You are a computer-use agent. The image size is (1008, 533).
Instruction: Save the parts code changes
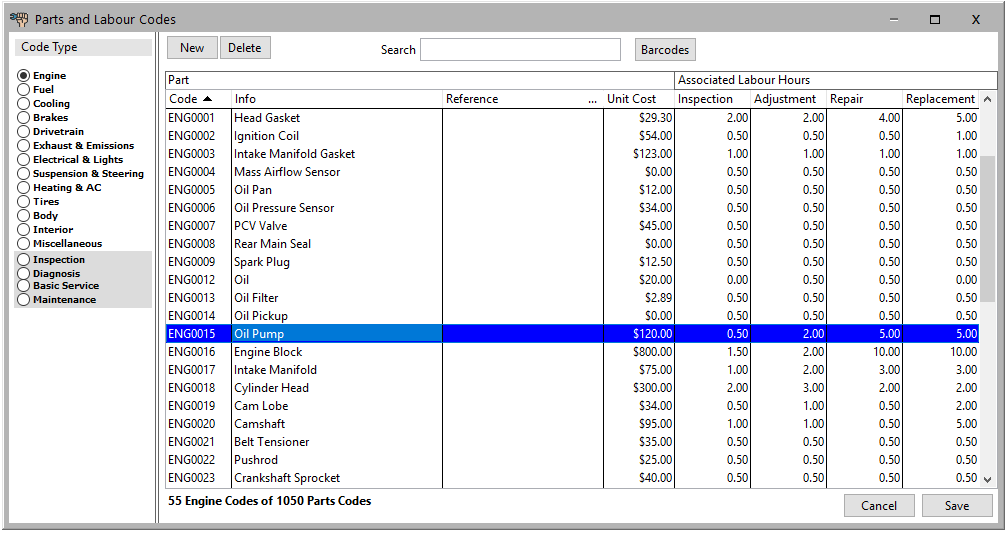[x=956, y=505]
